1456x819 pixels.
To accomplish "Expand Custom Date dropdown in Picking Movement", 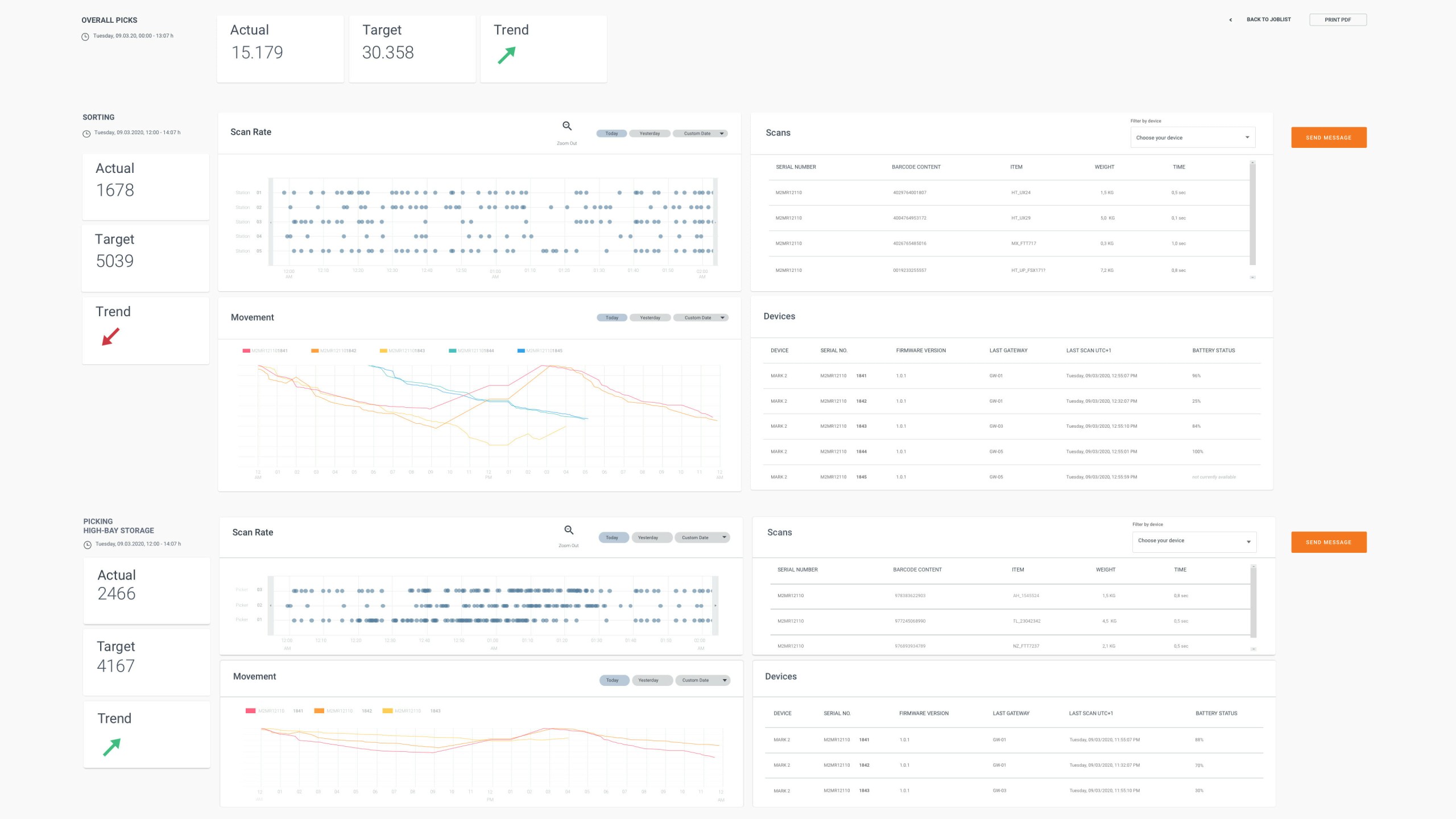I will pos(702,680).
